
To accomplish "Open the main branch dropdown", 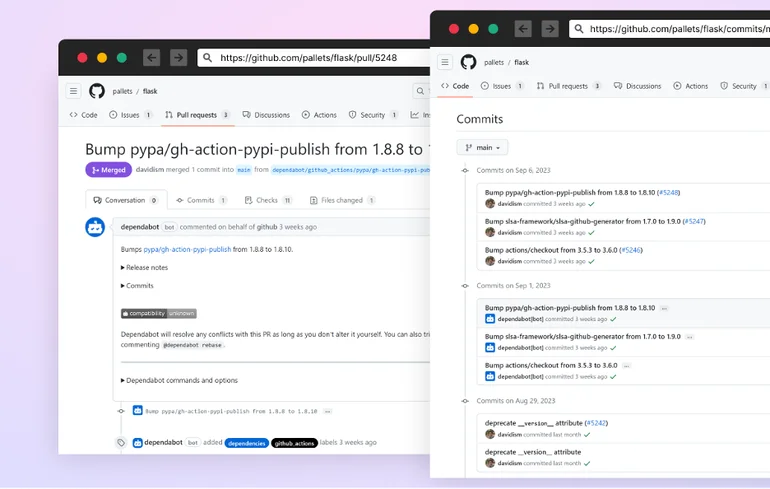I will [482, 147].
